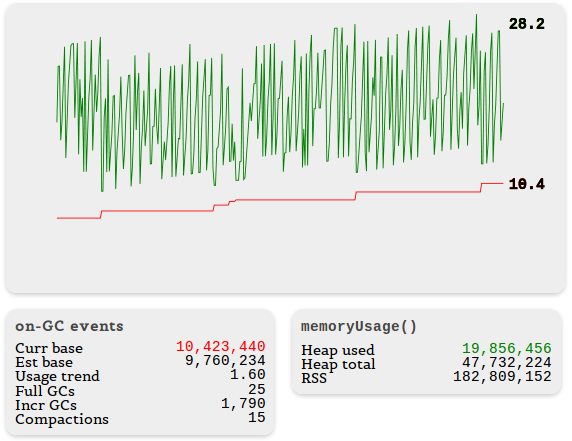Viewport: 572px width, 441px height.
Task: Click the Est base value 9,760,234
Action: (225, 360)
